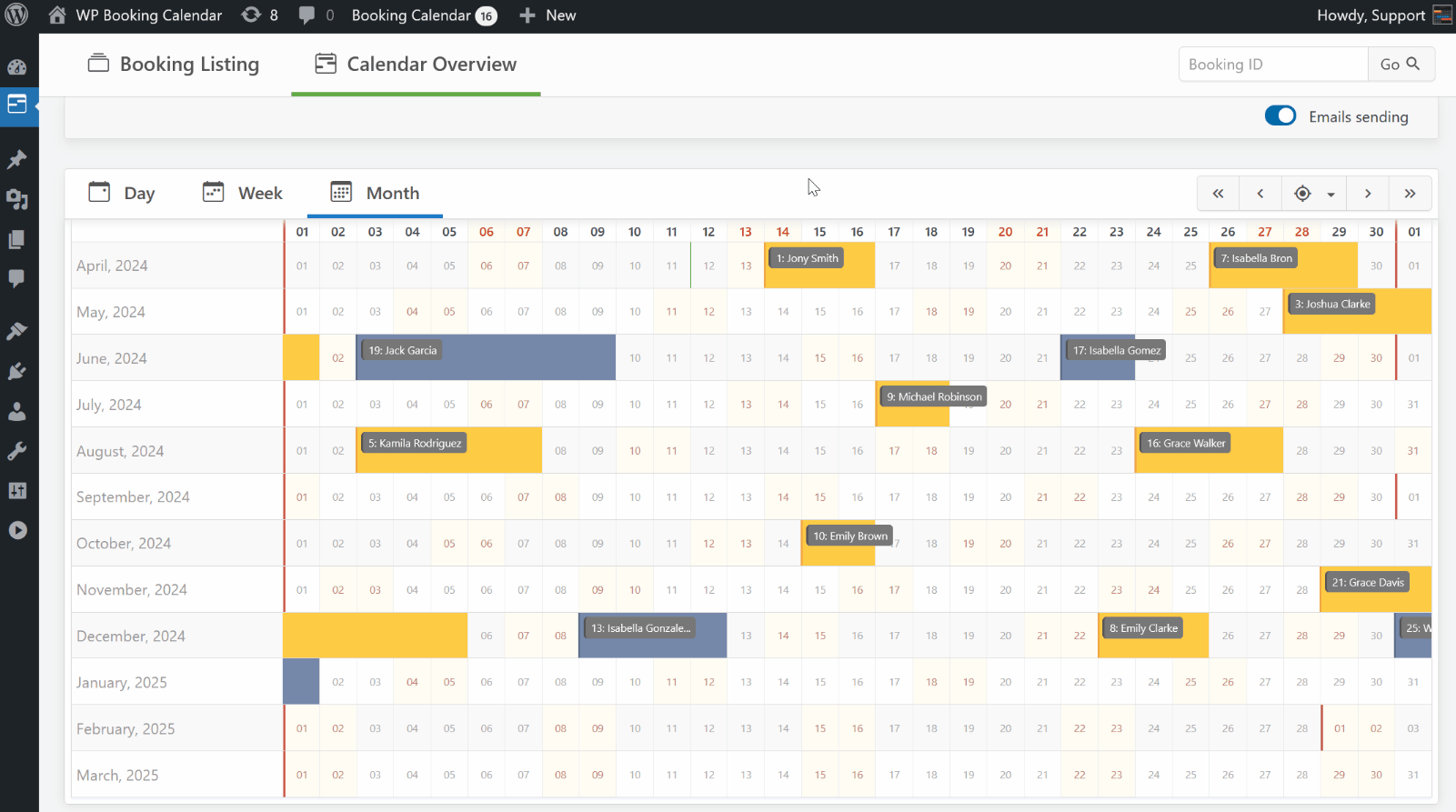Click the July, 2024 row label
Viewport: 1456px width, 812px height.
[x=109, y=405]
